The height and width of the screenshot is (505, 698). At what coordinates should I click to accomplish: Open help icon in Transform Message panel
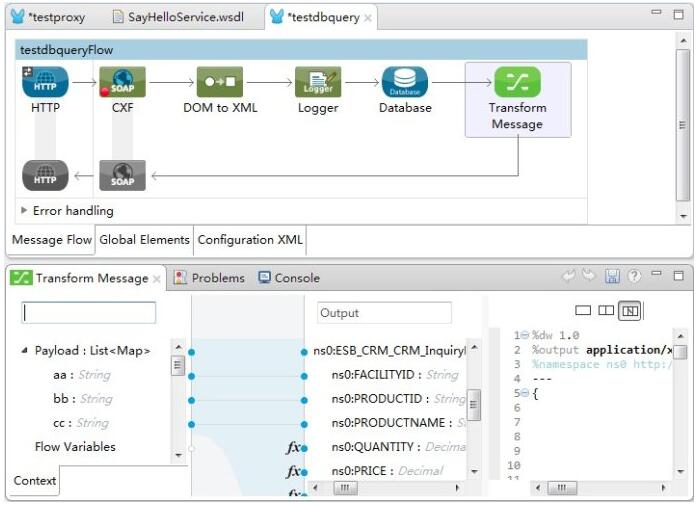634,277
